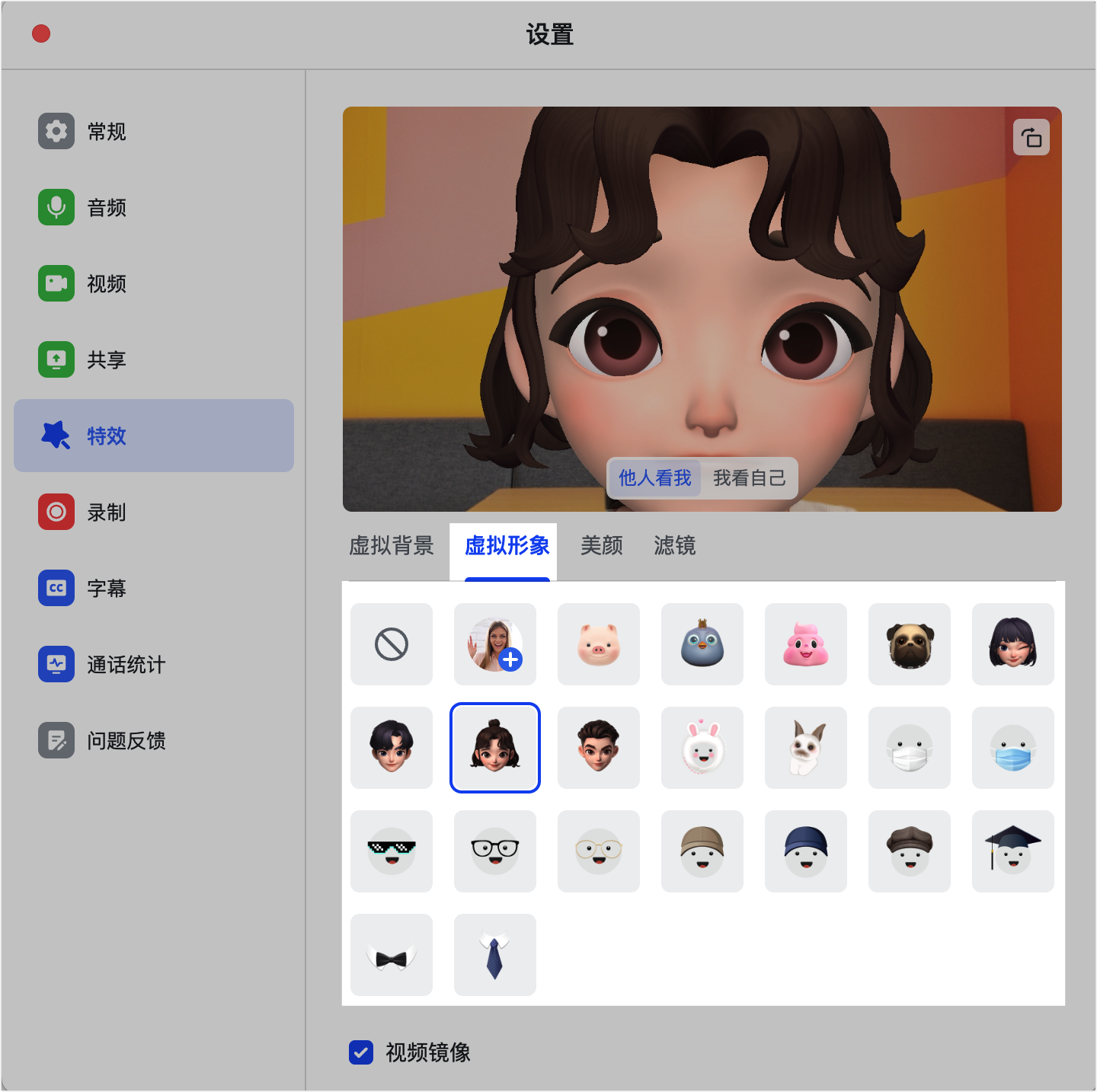1097x1092 pixels.
Task: Choose the winking girl avatar
Action: 1013,644
